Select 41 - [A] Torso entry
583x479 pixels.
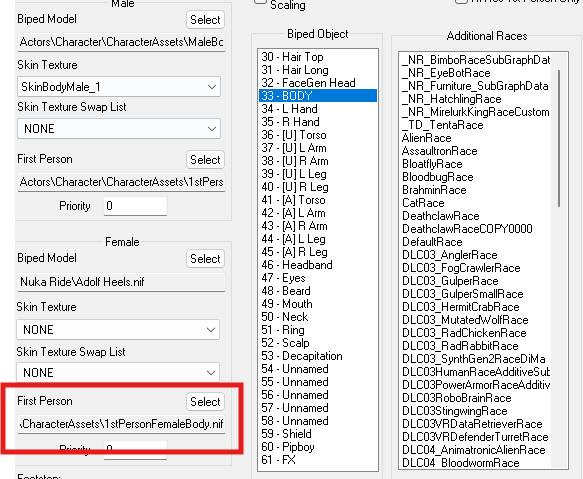(318, 200)
